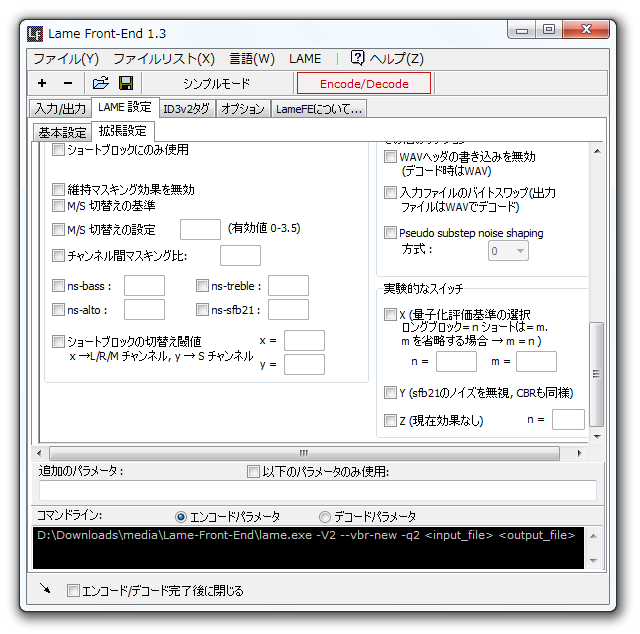Click the command line box scroll-up arrow

(x=593, y=536)
